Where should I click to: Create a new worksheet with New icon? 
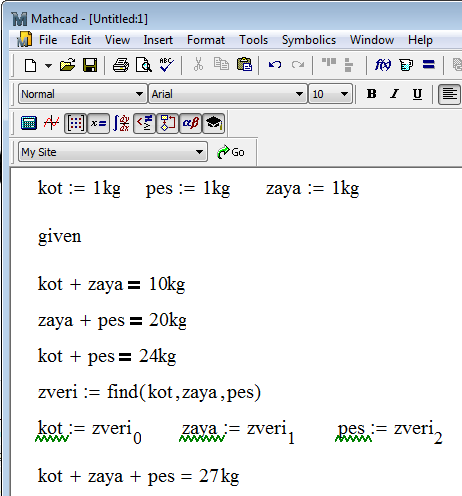click(31, 65)
